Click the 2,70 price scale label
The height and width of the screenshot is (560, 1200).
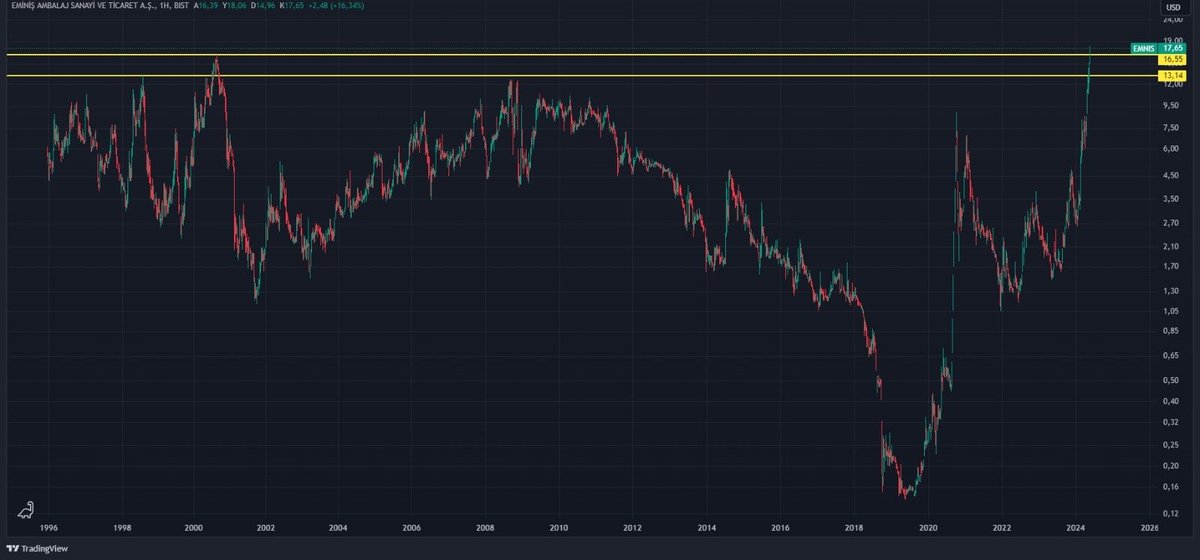(1173, 221)
